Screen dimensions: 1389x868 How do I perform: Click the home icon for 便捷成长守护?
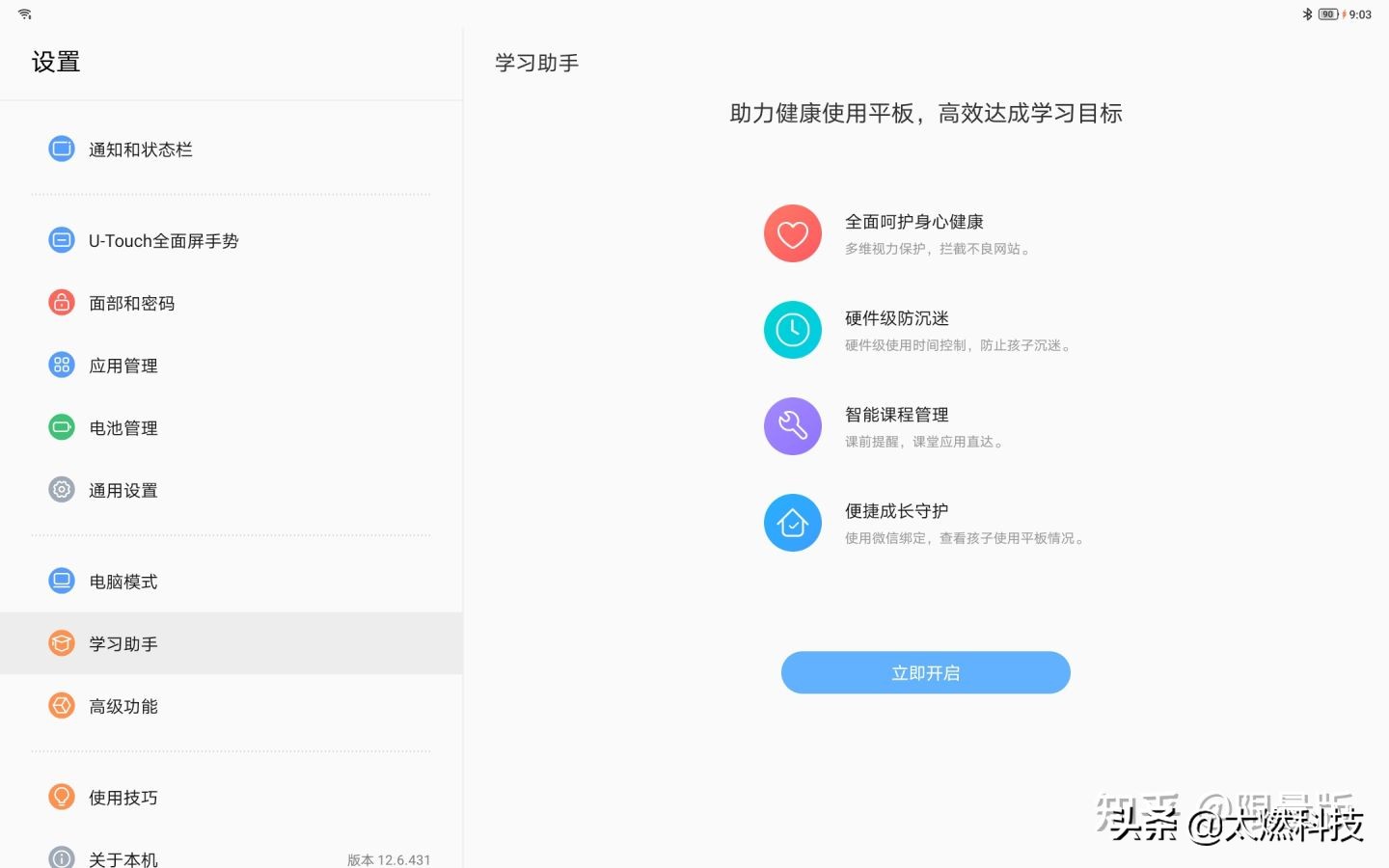coord(792,522)
